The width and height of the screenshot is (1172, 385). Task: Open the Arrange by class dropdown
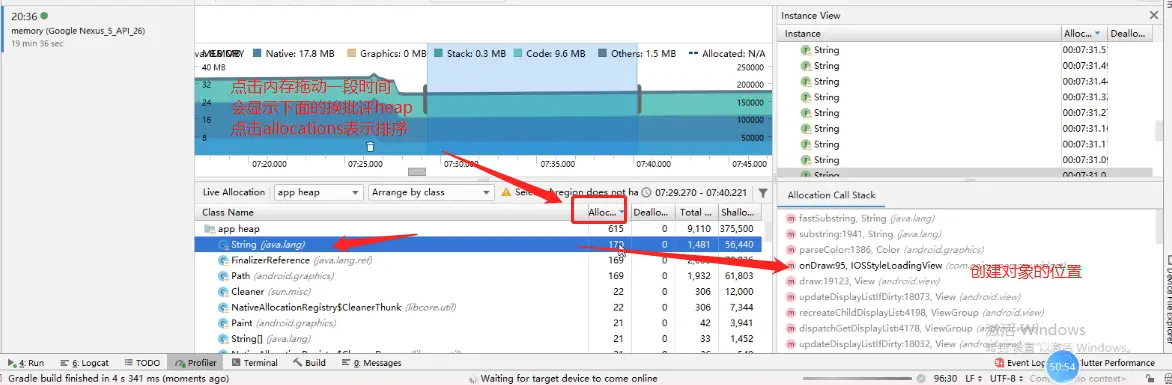click(x=431, y=192)
